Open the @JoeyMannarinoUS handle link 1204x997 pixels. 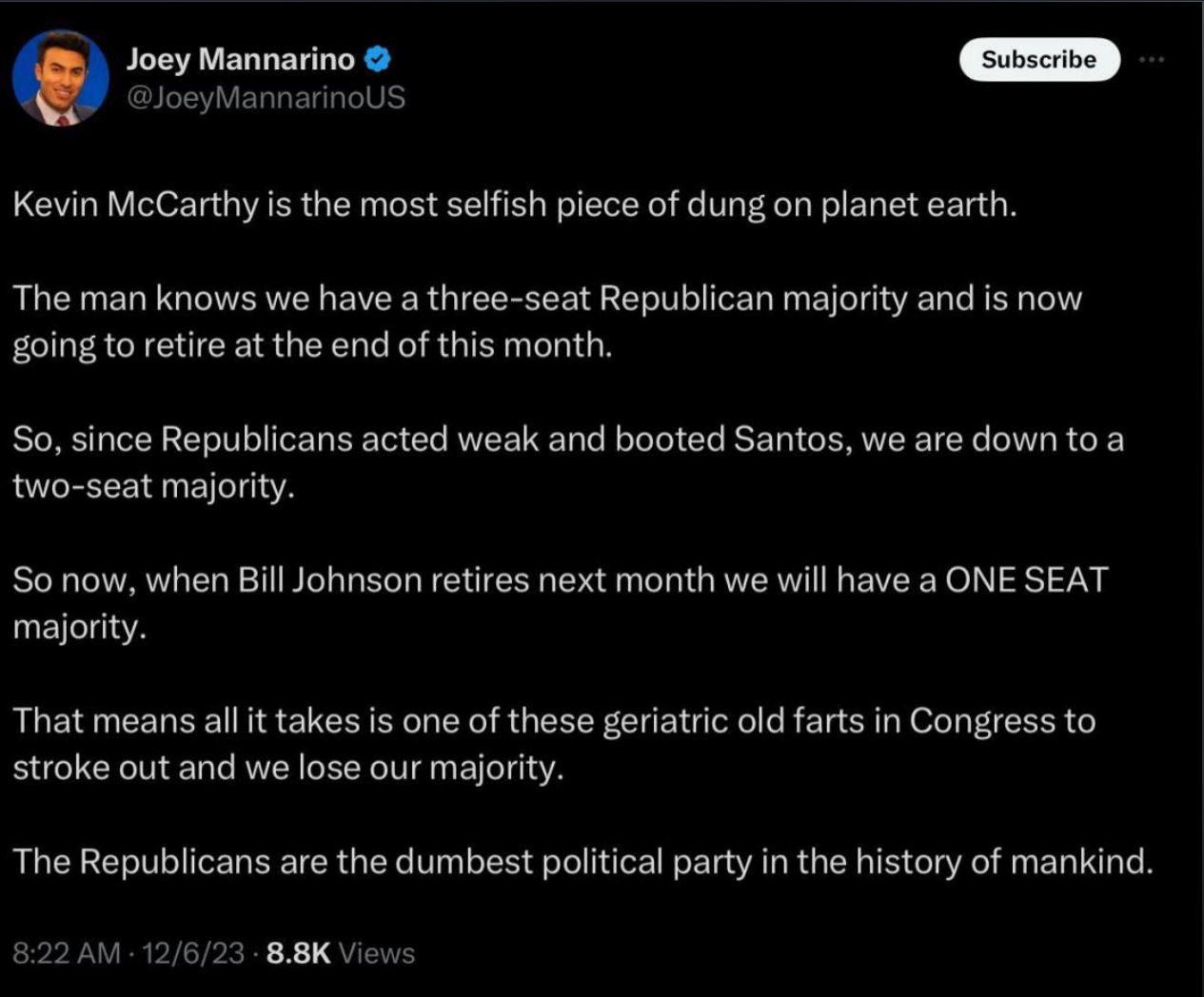pos(266,97)
